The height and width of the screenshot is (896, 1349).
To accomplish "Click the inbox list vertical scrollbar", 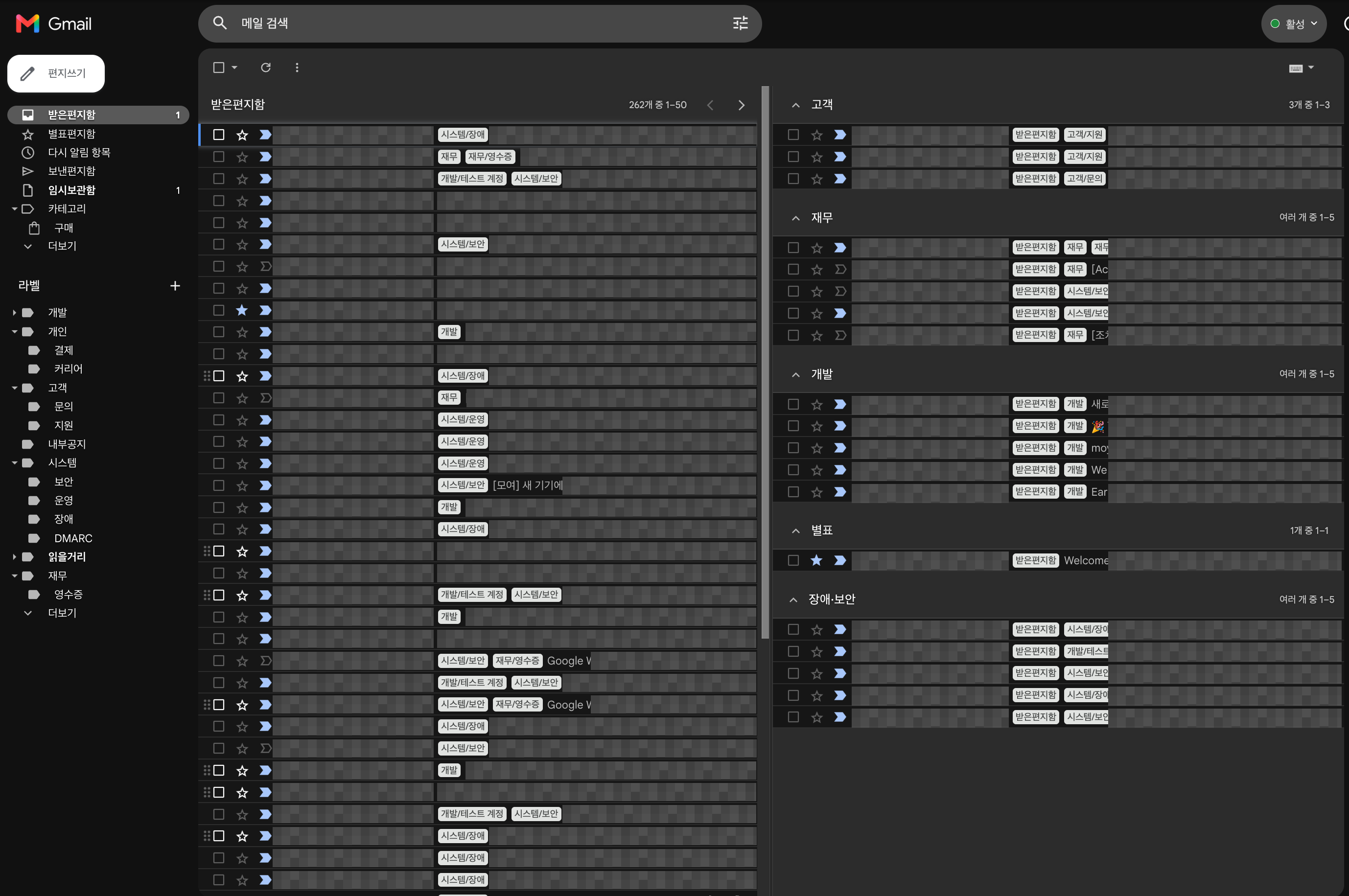I will click(766, 362).
